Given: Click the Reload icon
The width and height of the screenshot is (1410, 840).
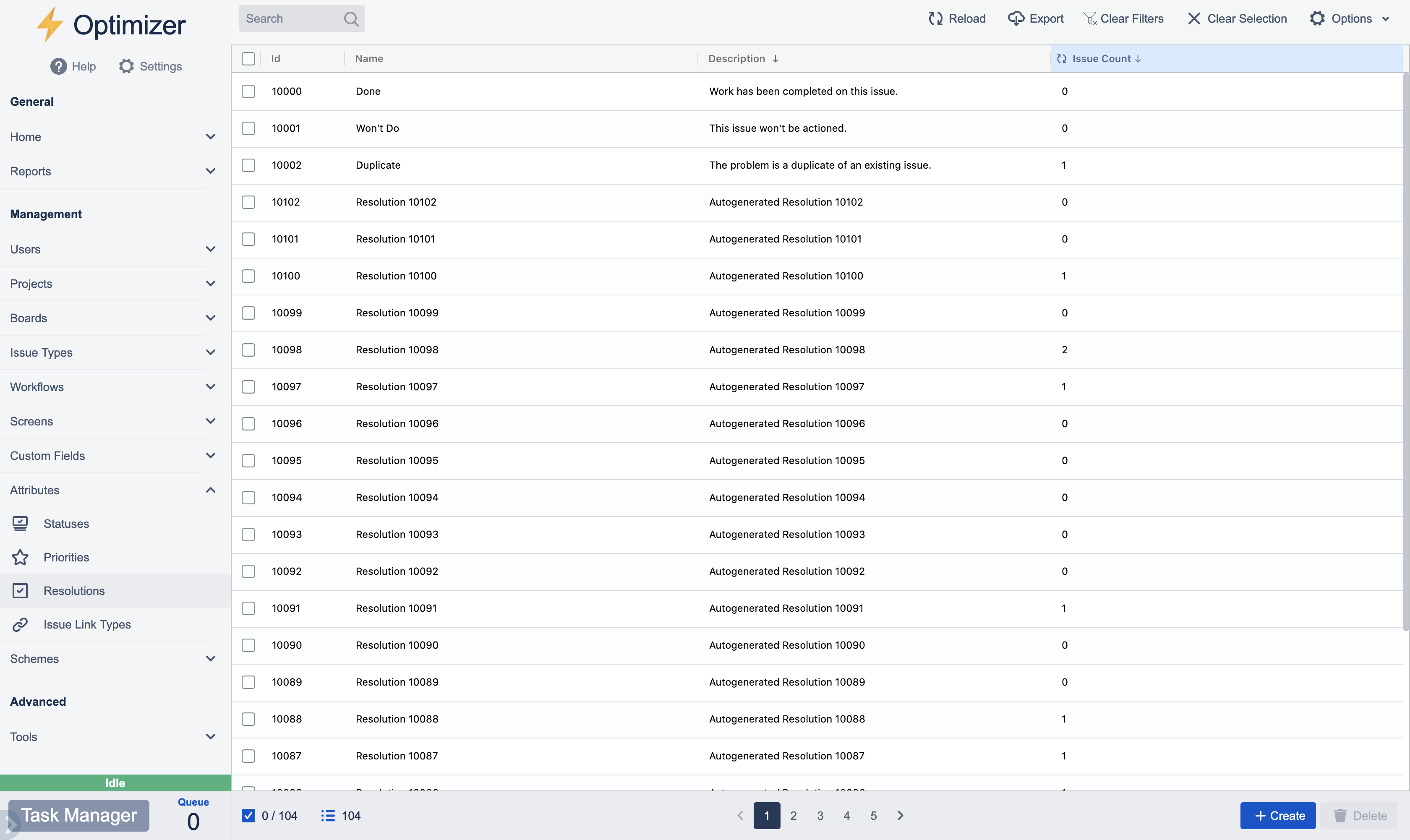Looking at the screenshot, I should point(936,18).
